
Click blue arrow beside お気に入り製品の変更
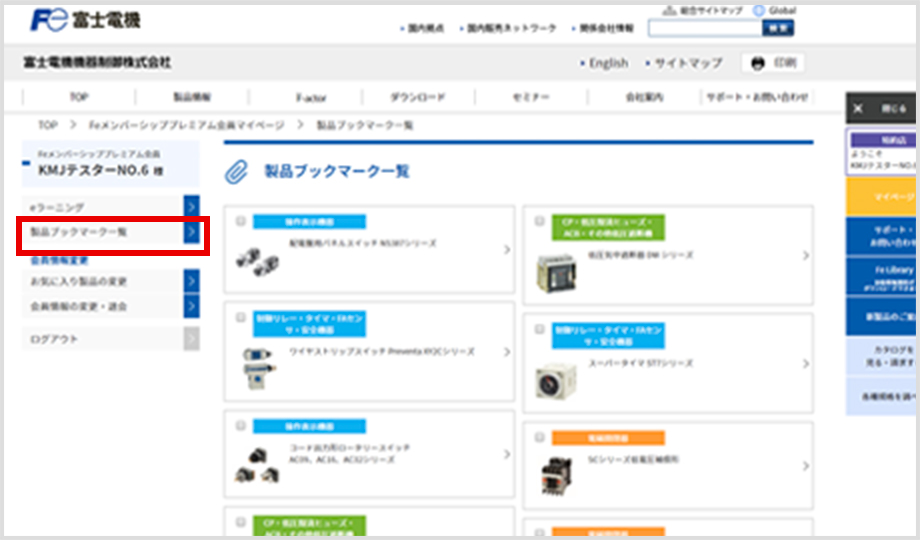click(x=191, y=281)
